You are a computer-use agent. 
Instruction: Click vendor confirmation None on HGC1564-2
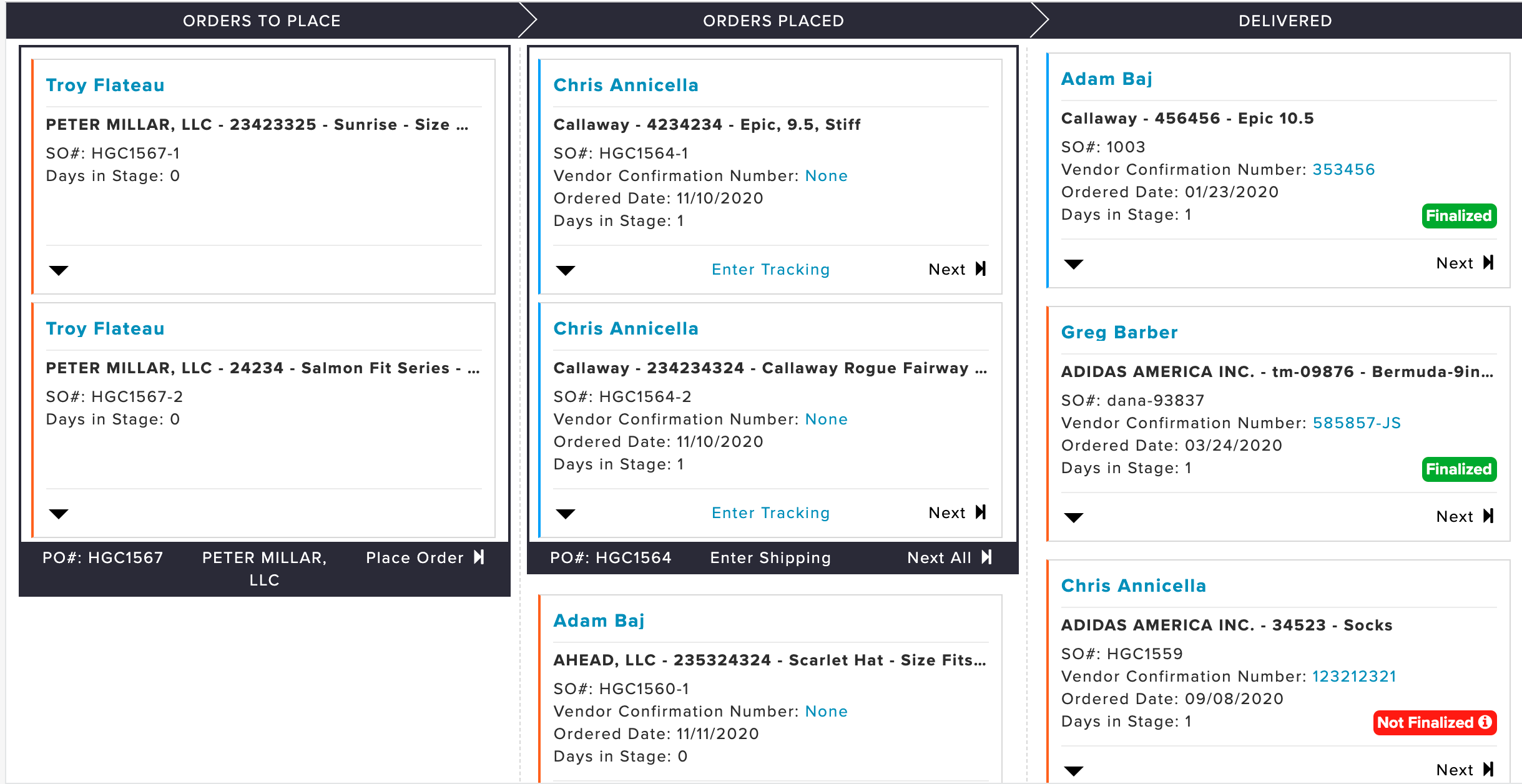[x=826, y=419]
